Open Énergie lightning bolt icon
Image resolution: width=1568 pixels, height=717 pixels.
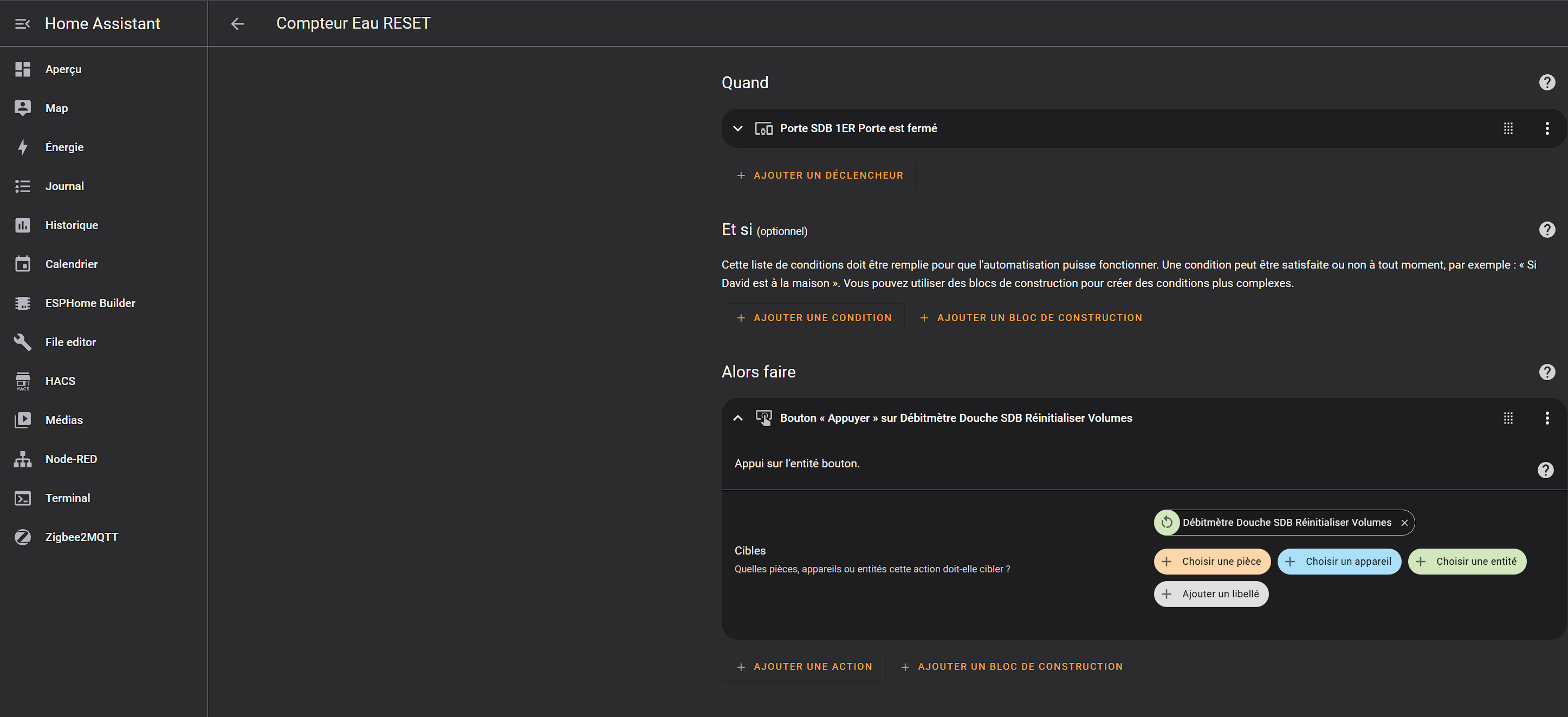pyautogui.click(x=23, y=147)
